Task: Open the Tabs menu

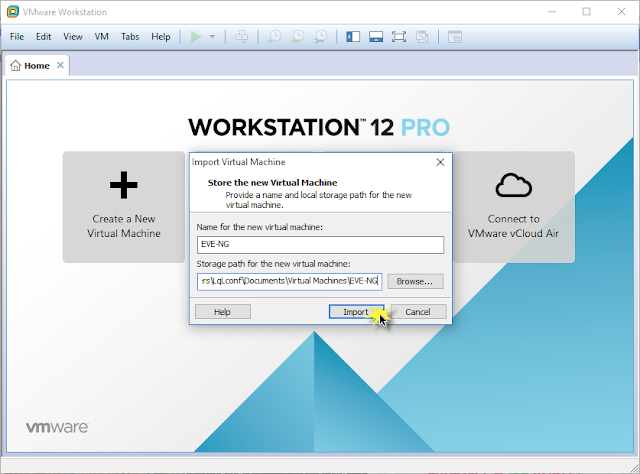Action: [x=130, y=37]
